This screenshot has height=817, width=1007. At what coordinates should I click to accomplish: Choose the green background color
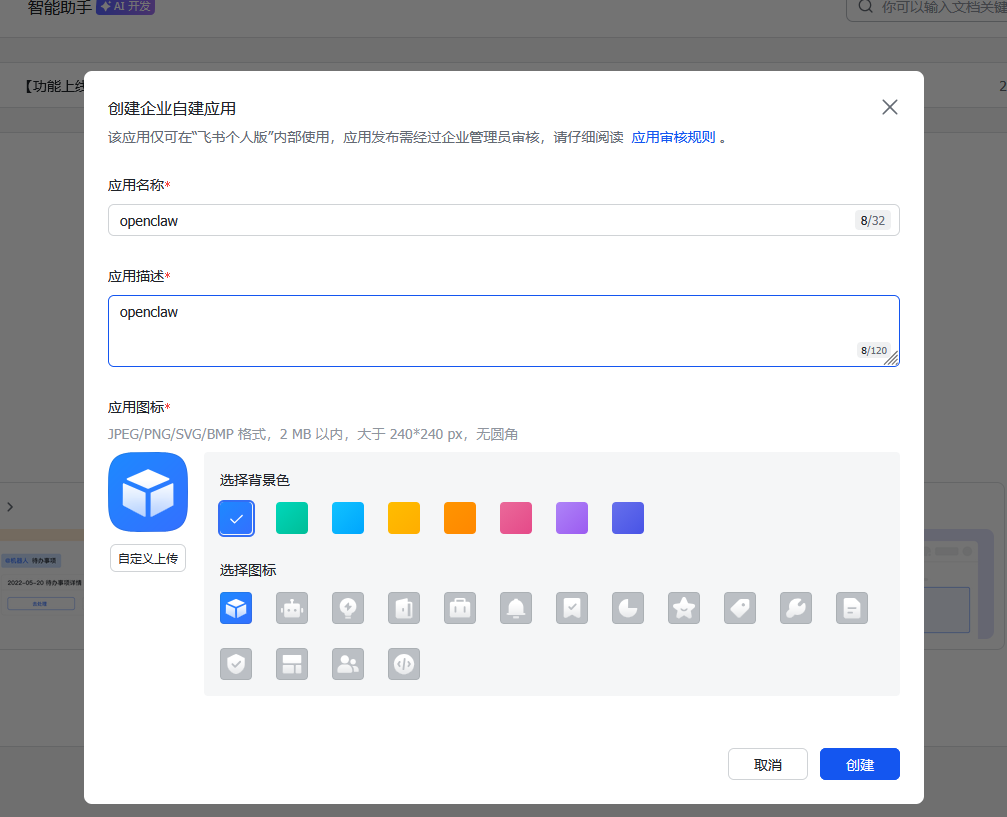pyautogui.click(x=292, y=518)
